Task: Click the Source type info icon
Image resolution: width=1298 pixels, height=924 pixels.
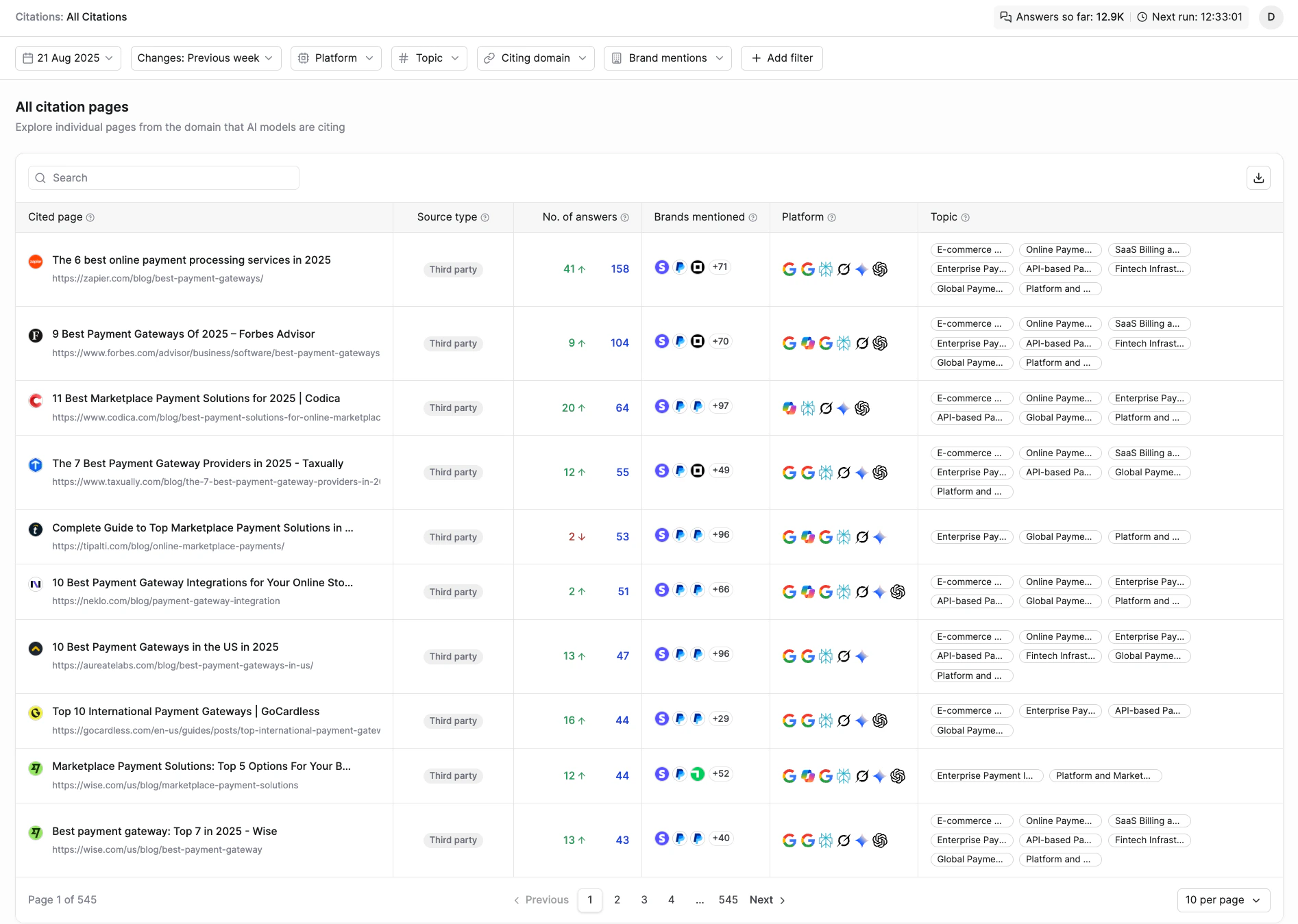Action: [485, 218]
